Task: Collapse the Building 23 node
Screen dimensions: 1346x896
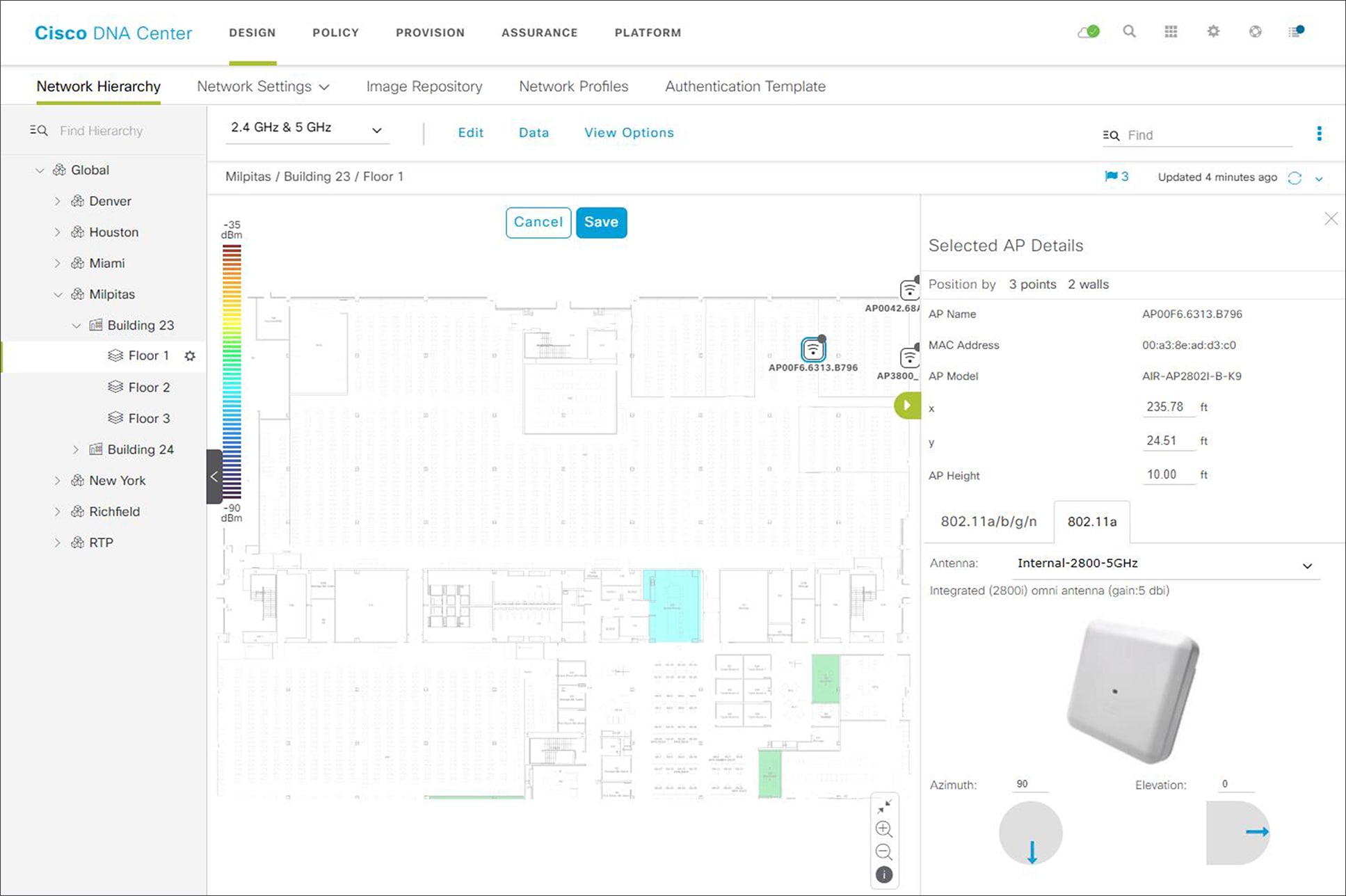Action: tap(76, 326)
